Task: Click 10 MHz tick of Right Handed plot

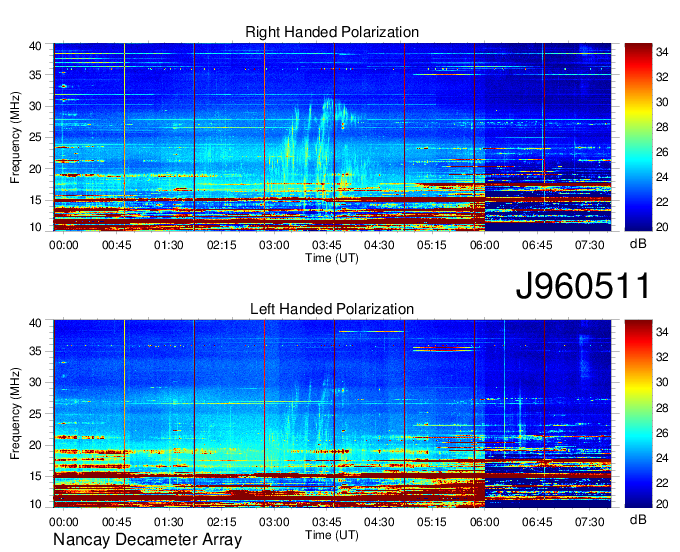Action: tap(35, 227)
